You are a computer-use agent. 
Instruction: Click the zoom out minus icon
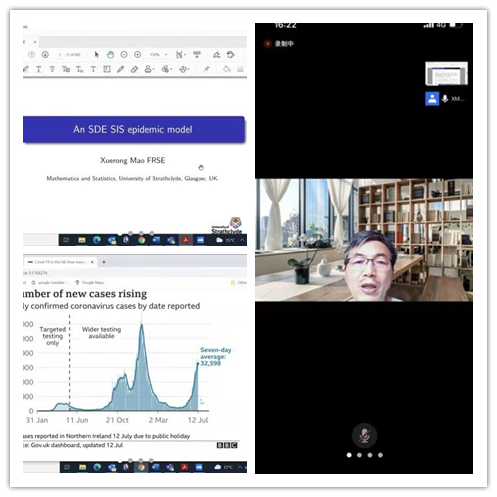click(124, 54)
